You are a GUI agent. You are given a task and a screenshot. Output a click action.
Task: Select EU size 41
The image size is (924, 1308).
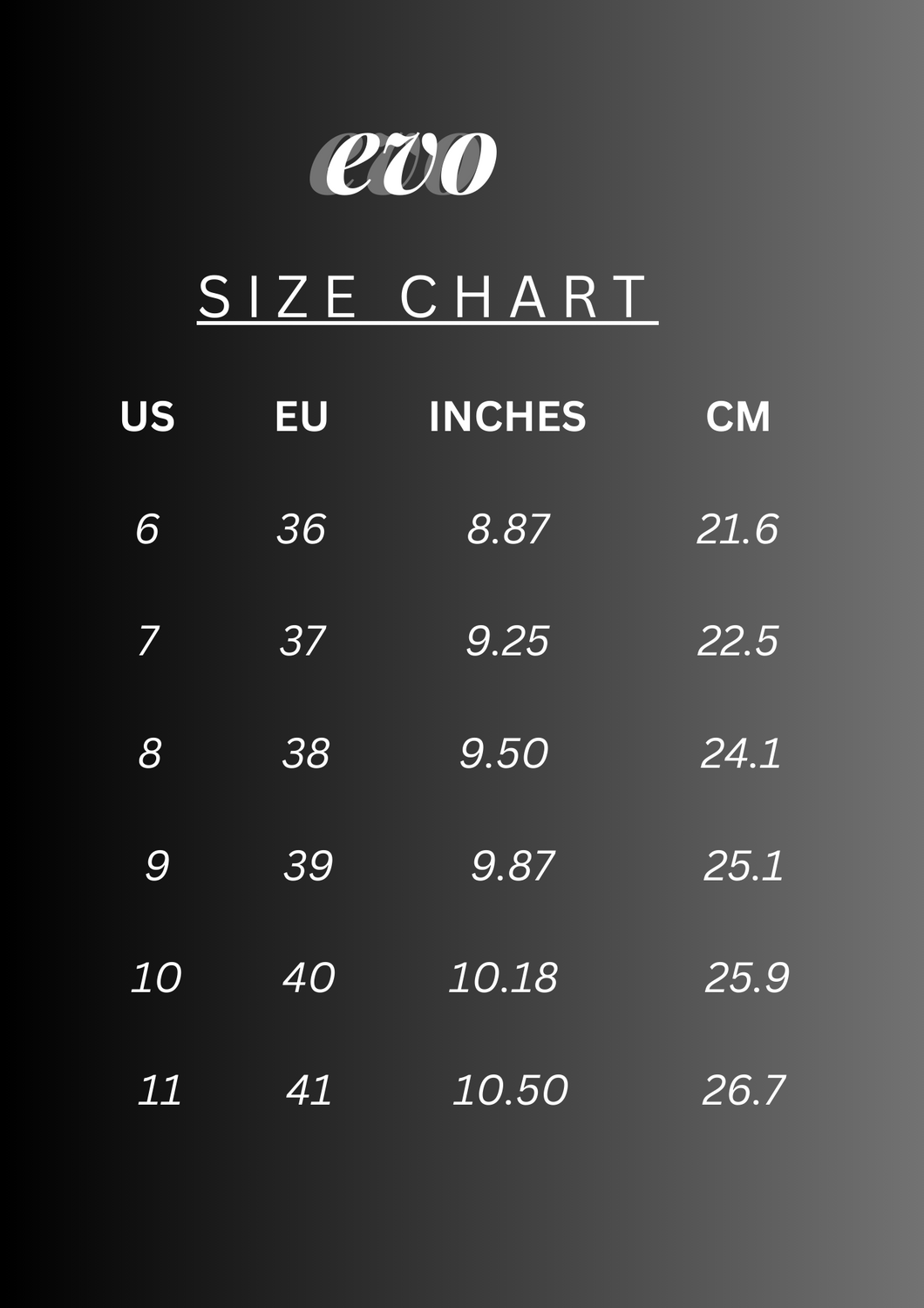309,1090
